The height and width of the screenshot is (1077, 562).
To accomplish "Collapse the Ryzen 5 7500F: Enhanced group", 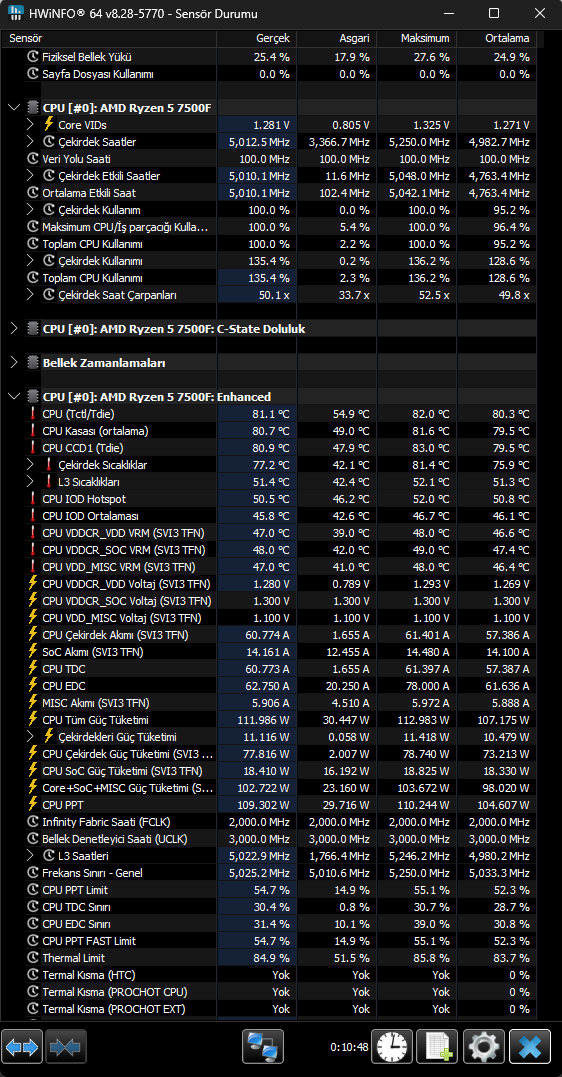I will (x=14, y=397).
